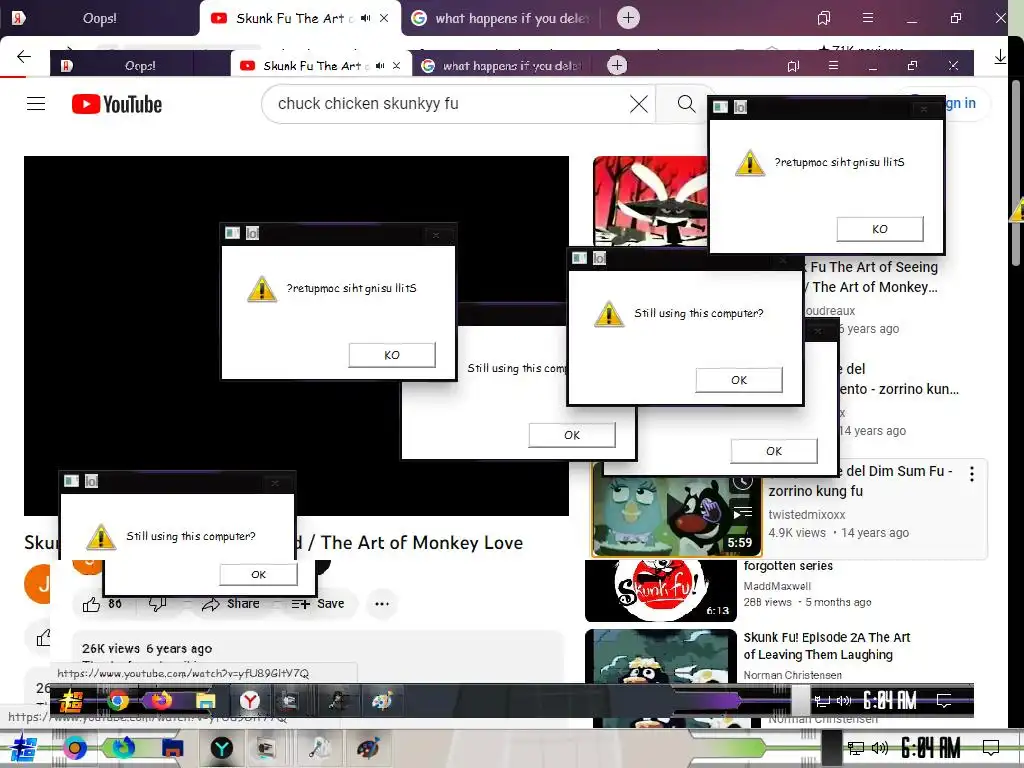Open the MaddMaxwell channel link
Screen dimensions: 1024x768
777,586
